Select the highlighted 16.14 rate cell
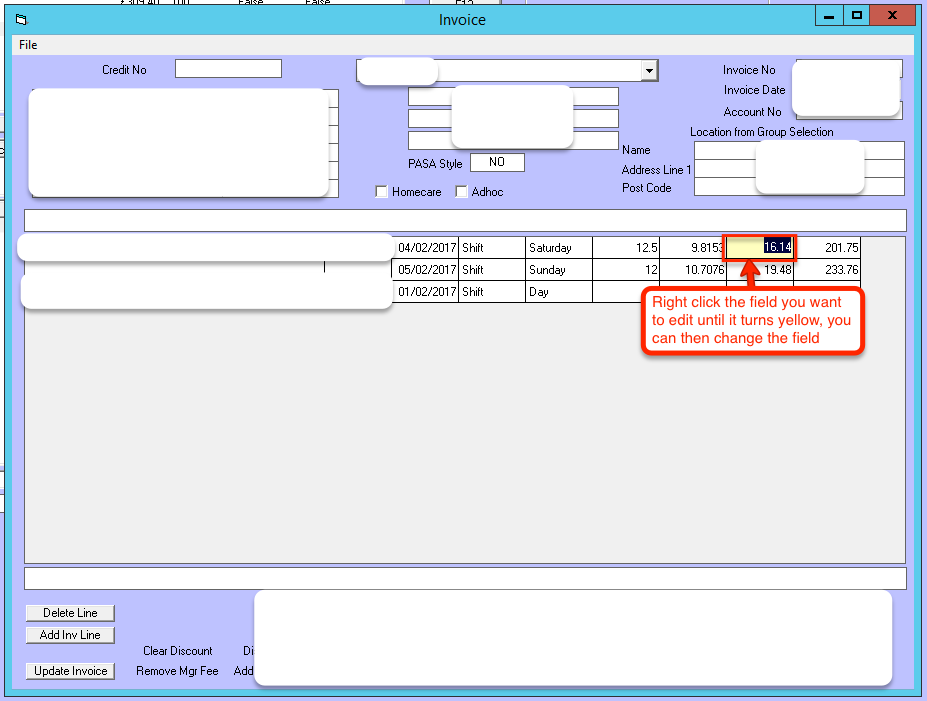927x701 pixels. (x=760, y=247)
